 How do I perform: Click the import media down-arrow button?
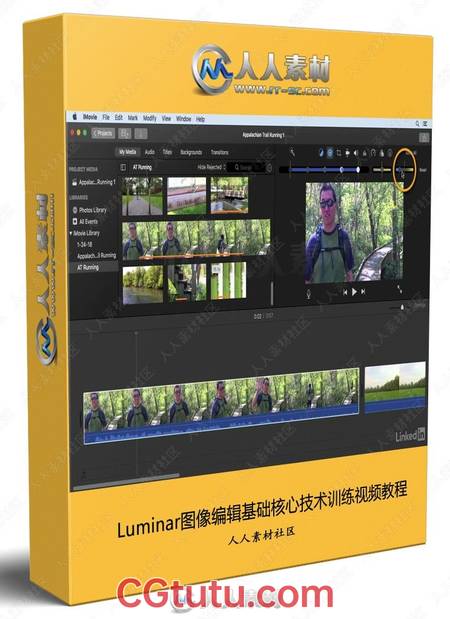pyautogui.click(x=141, y=134)
